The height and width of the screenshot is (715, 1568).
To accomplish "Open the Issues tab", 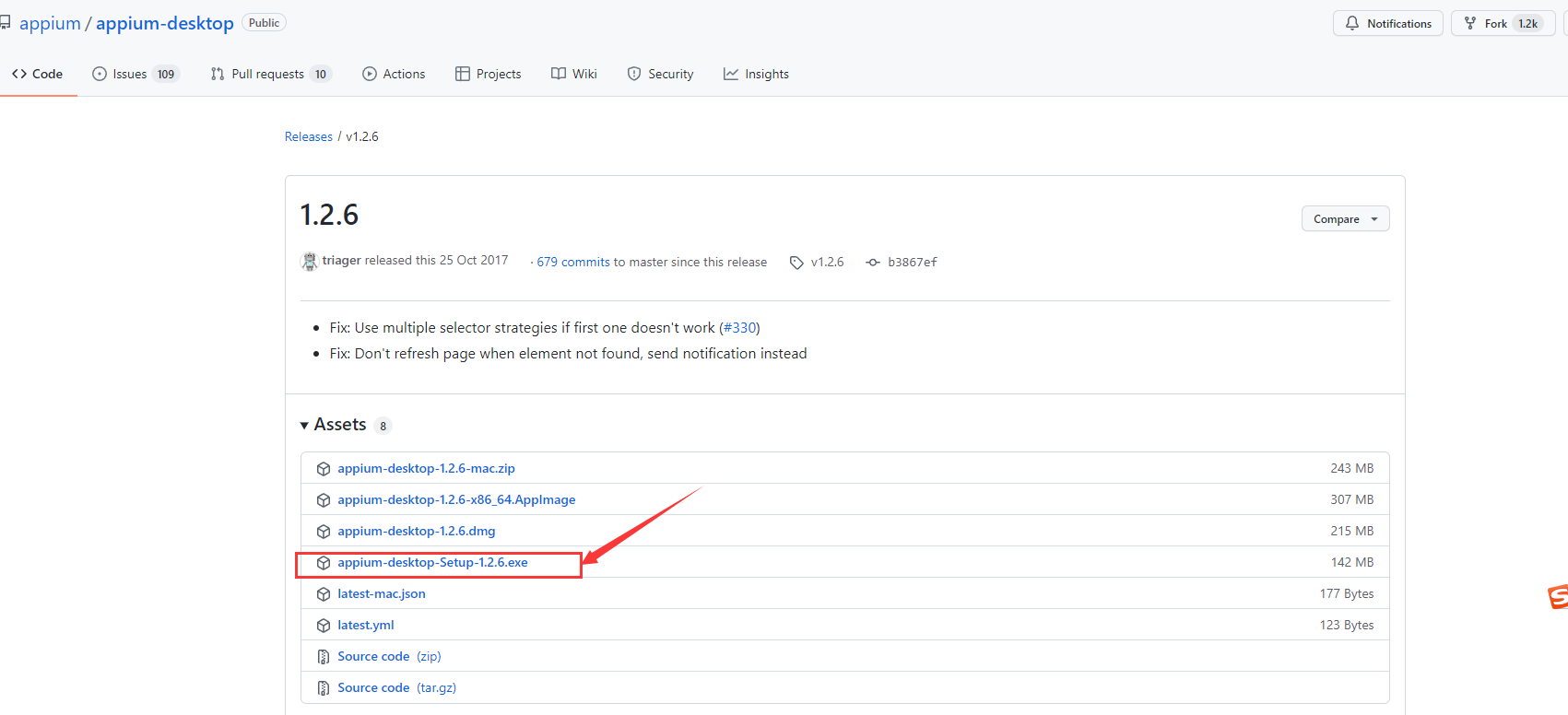I will pos(135,74).
